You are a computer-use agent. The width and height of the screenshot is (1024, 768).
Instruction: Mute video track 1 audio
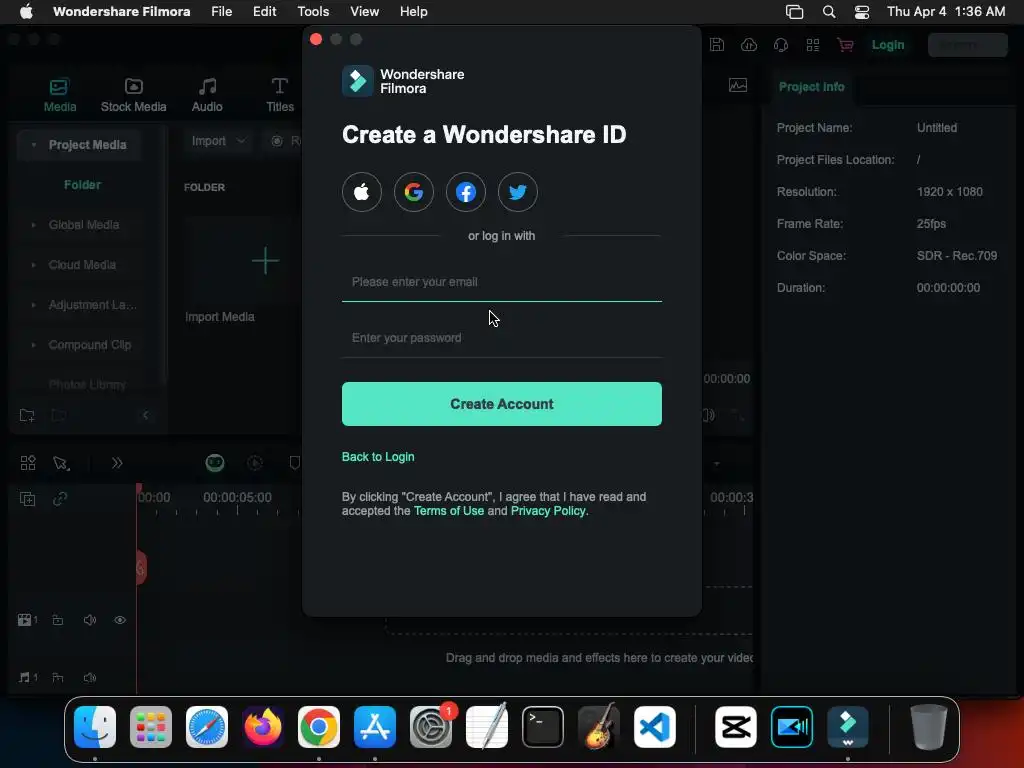click(x=90, y=620)
